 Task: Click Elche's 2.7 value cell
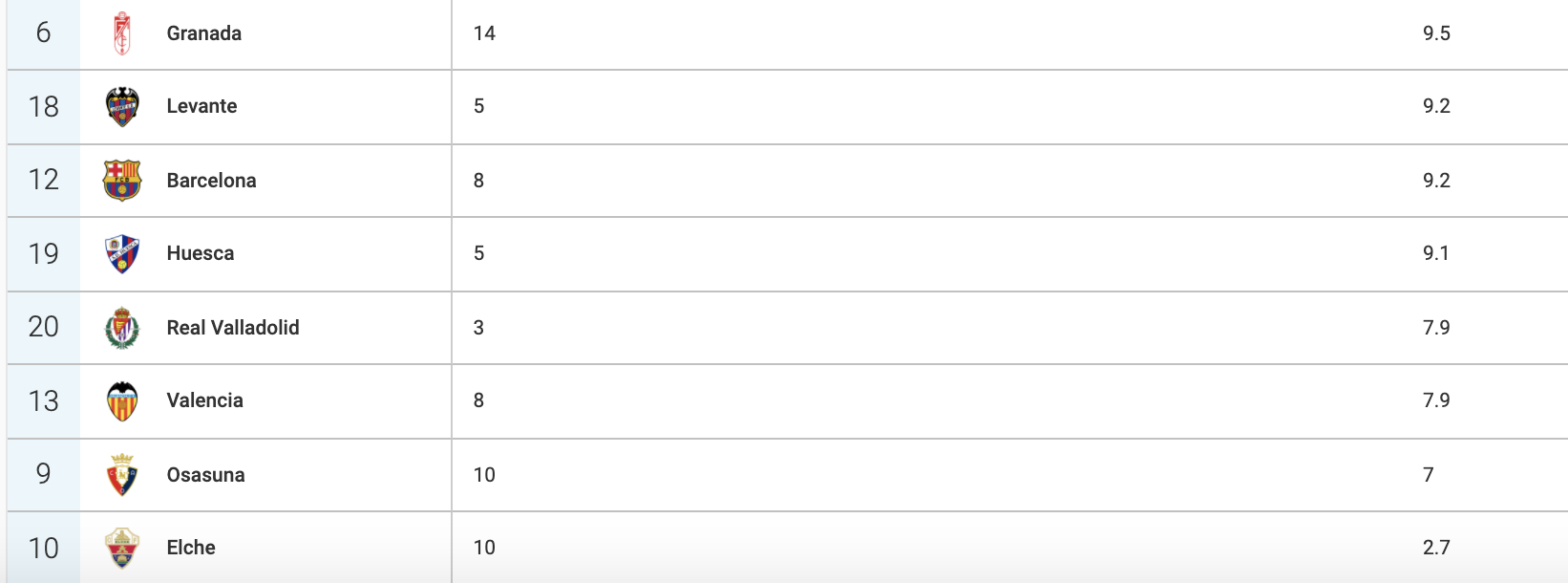(1436, 548)
